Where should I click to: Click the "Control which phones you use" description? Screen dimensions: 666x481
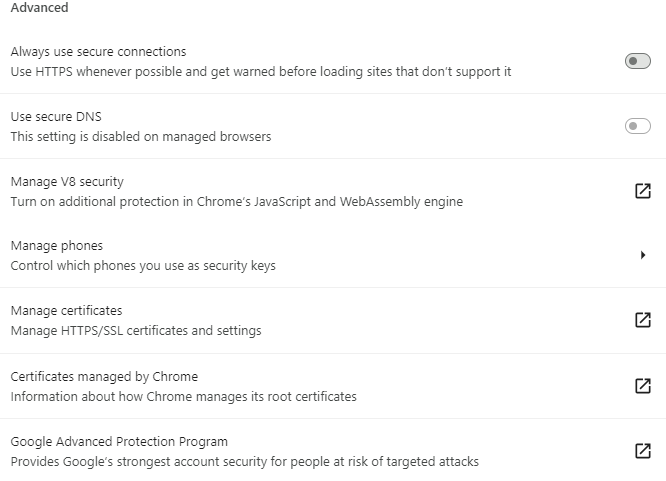pyautogui.click(x=143, y=266)
